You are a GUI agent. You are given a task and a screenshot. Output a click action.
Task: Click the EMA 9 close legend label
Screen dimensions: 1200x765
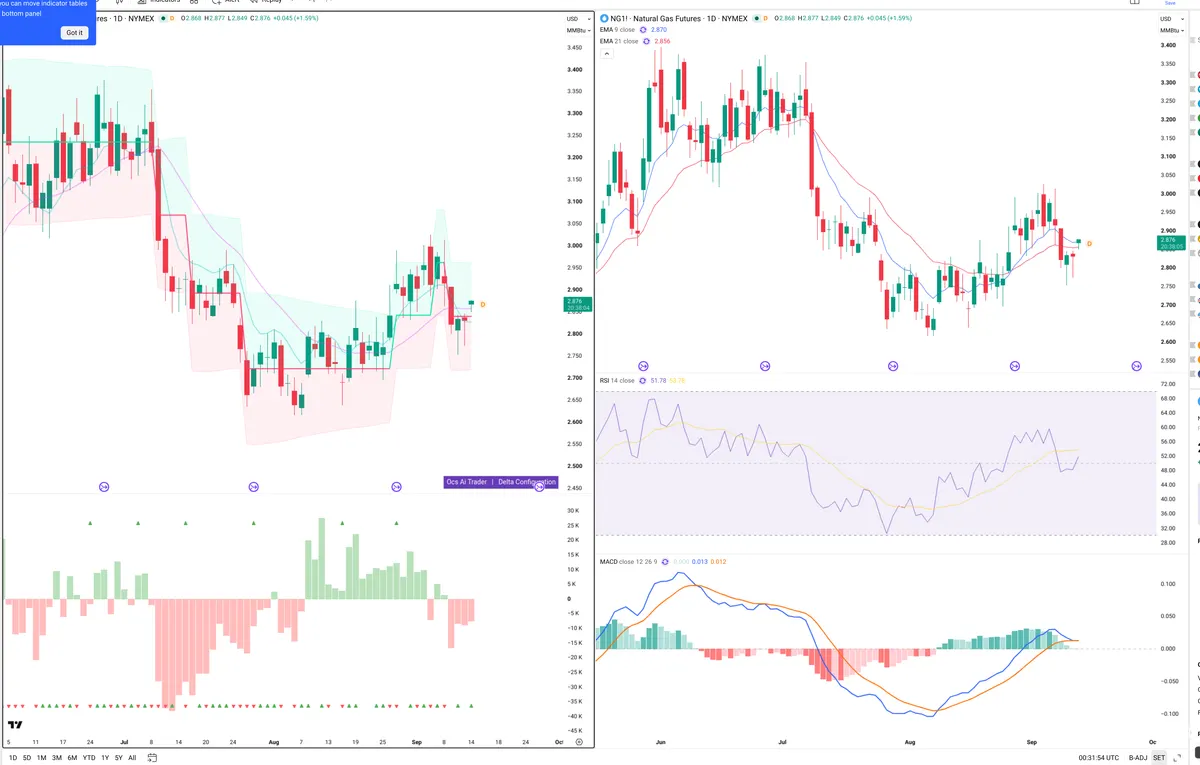[x=618, y=30]
